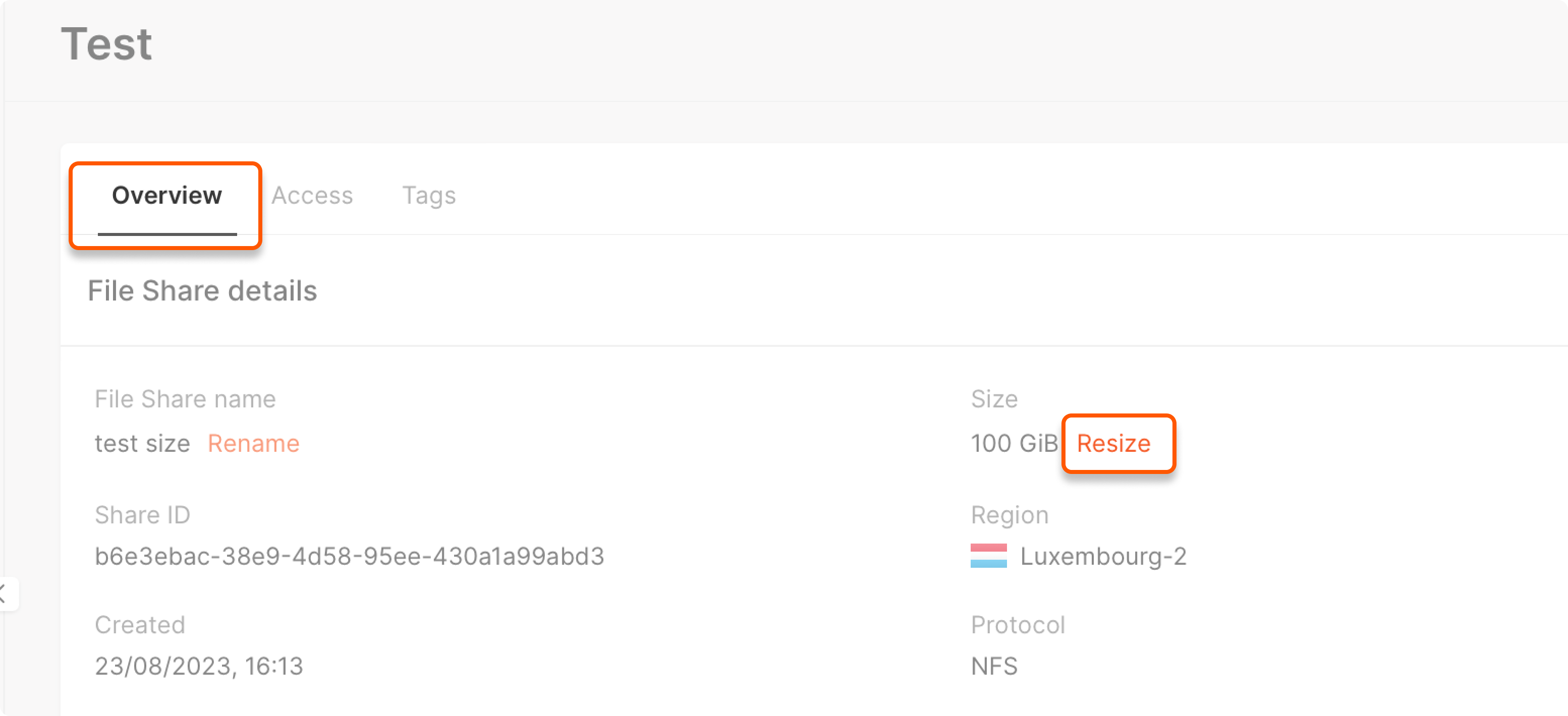Collapse the side panel using the edge chevron

click(x=5, y=594)
